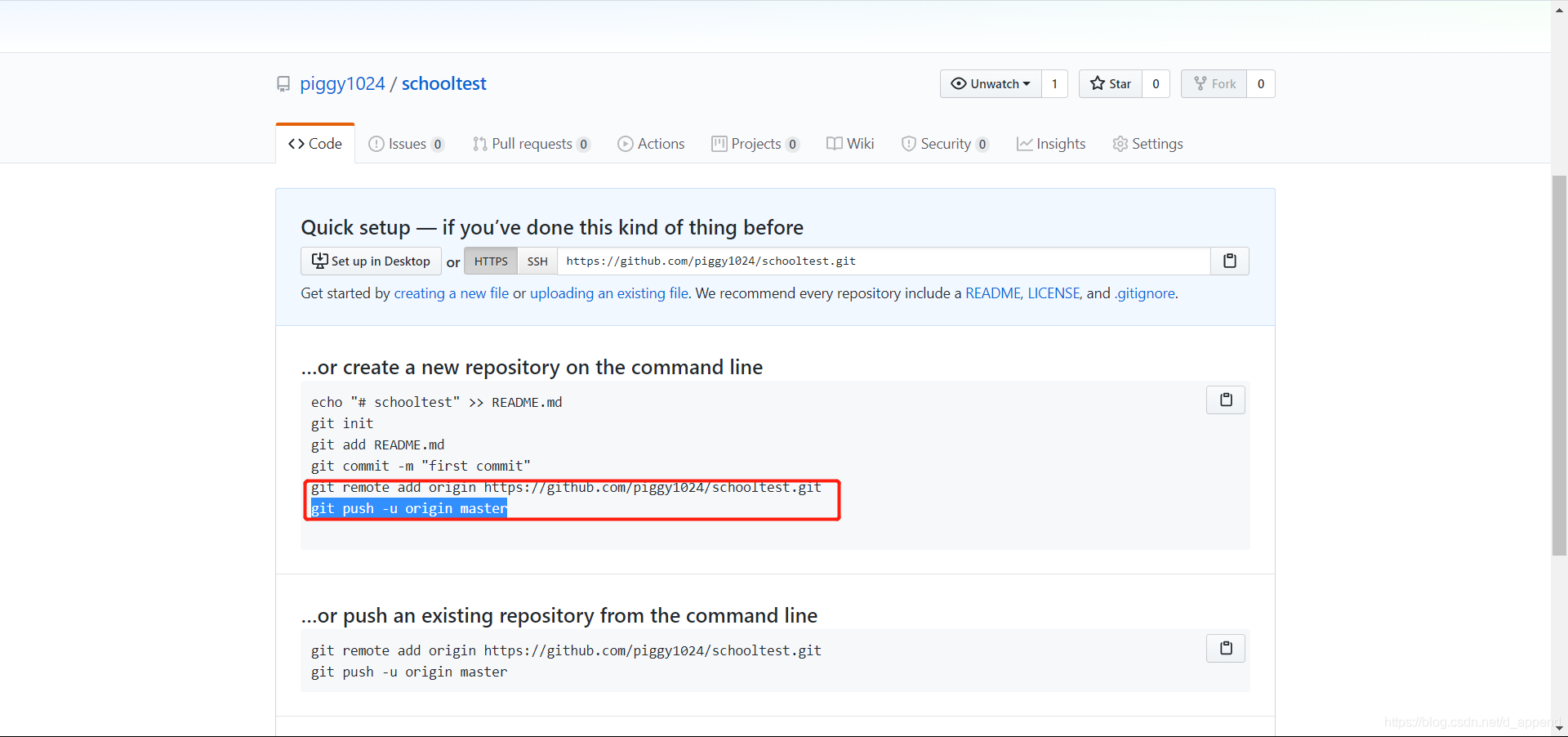Image resolution: width=1568 pixels, height=737 pixels.
Task: Click the star icon in Star button
Action: (1098, 83)
